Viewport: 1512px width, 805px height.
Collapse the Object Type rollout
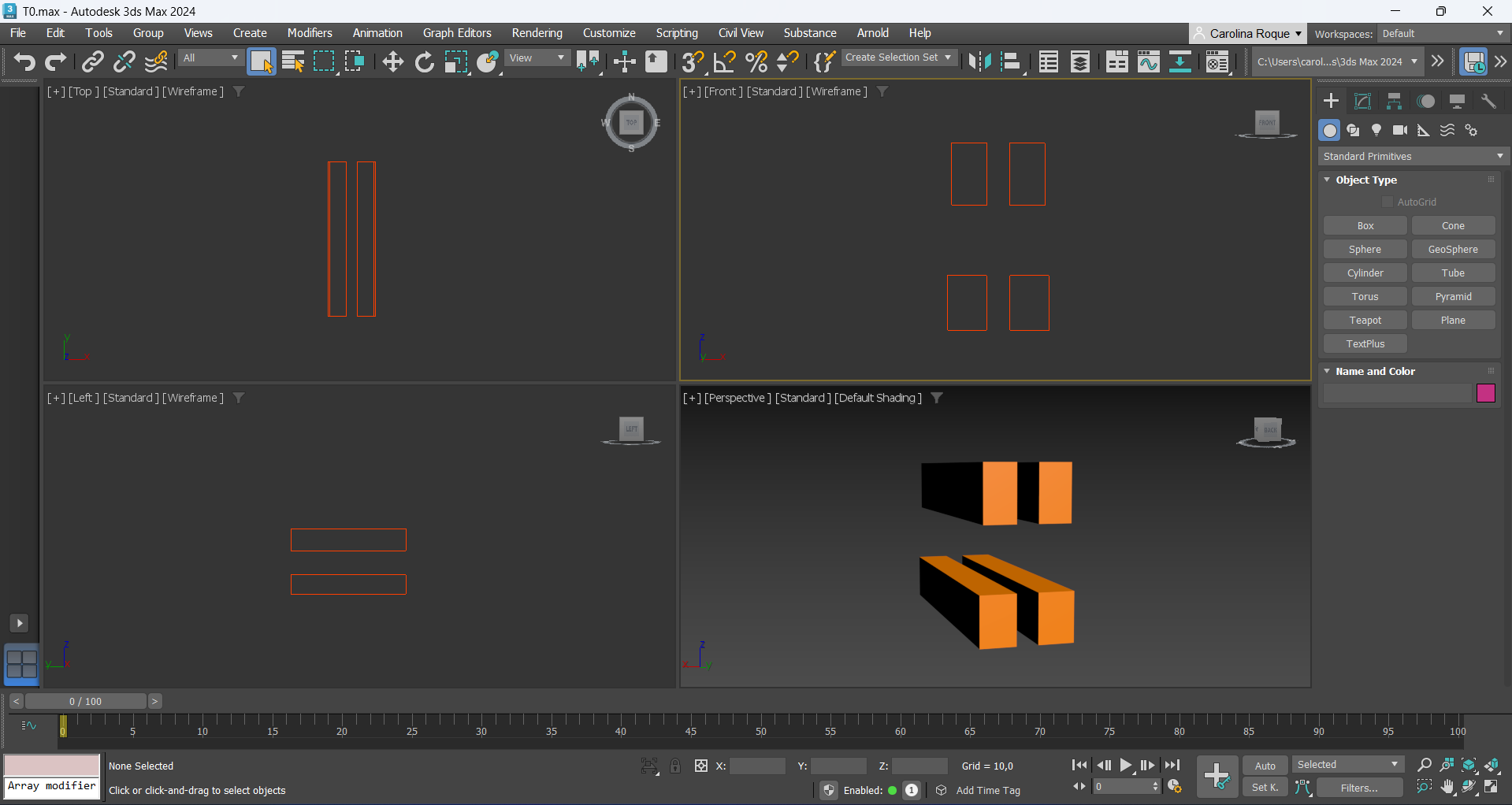coord(1328,180)
